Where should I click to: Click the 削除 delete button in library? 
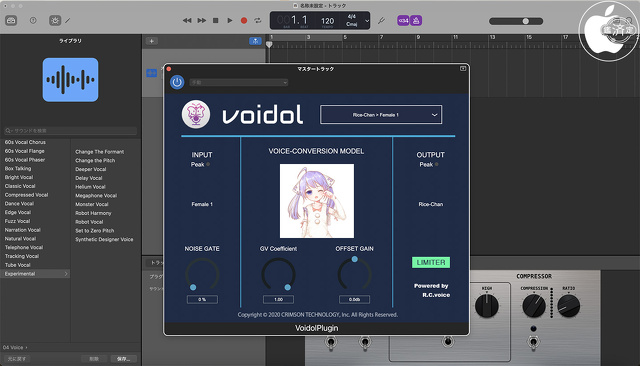94,359
